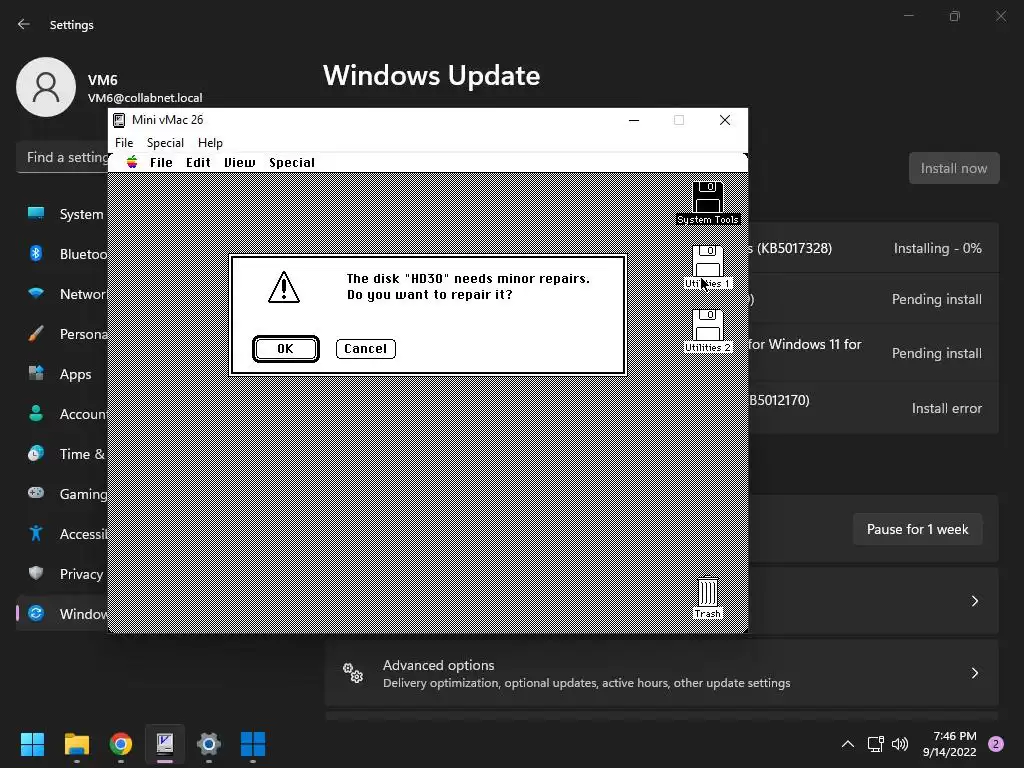Click the volume speaker tray icon

[x=900, y=744]
